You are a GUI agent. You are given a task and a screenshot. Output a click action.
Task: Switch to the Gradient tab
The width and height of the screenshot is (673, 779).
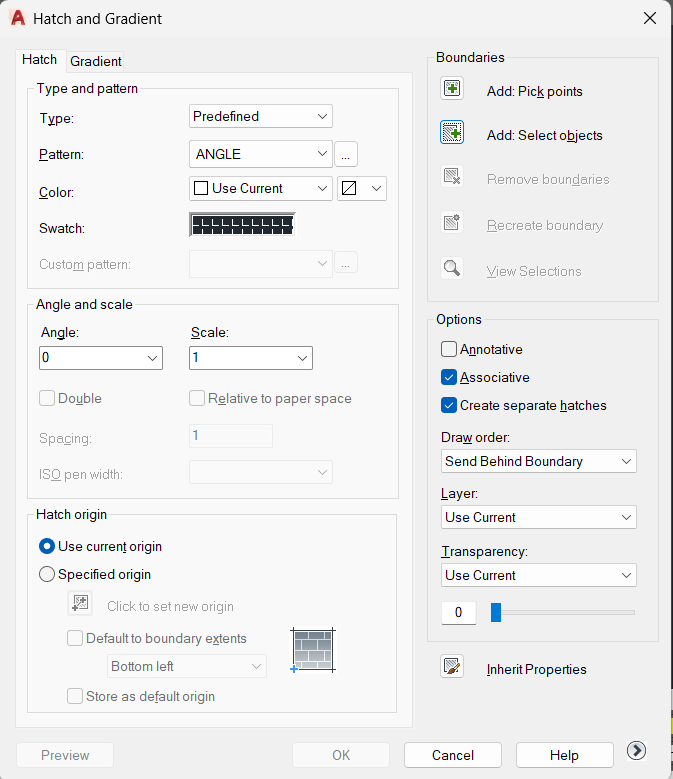tap(95, 61)
